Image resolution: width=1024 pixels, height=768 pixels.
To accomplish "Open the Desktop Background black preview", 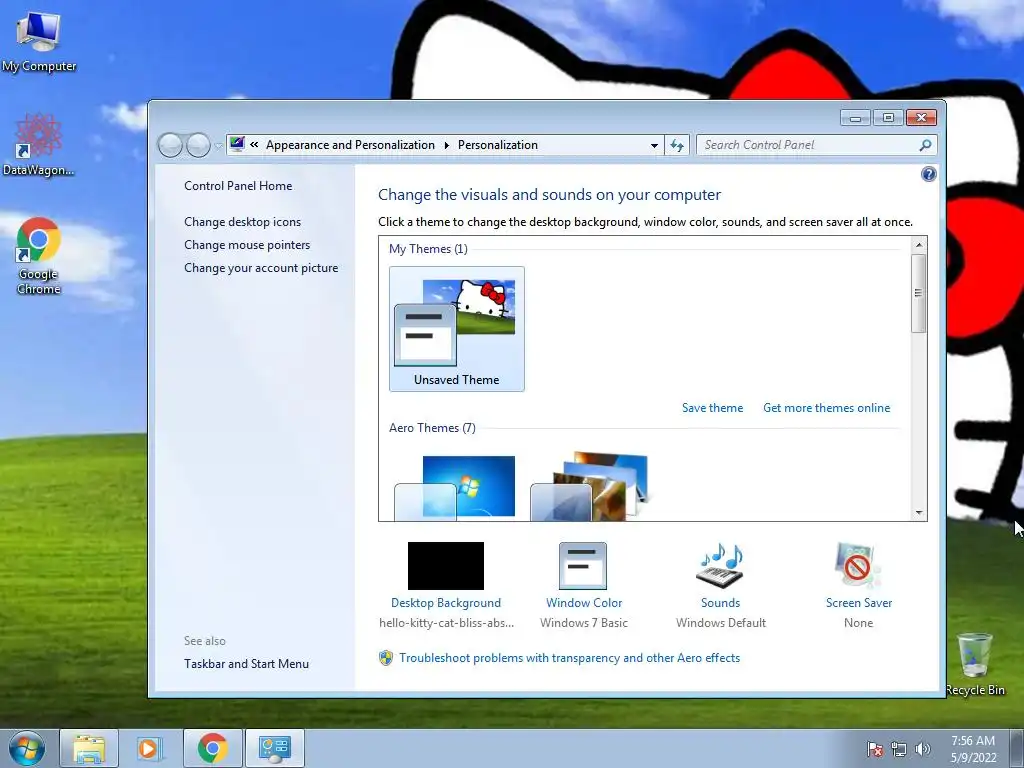I will 446,566.
